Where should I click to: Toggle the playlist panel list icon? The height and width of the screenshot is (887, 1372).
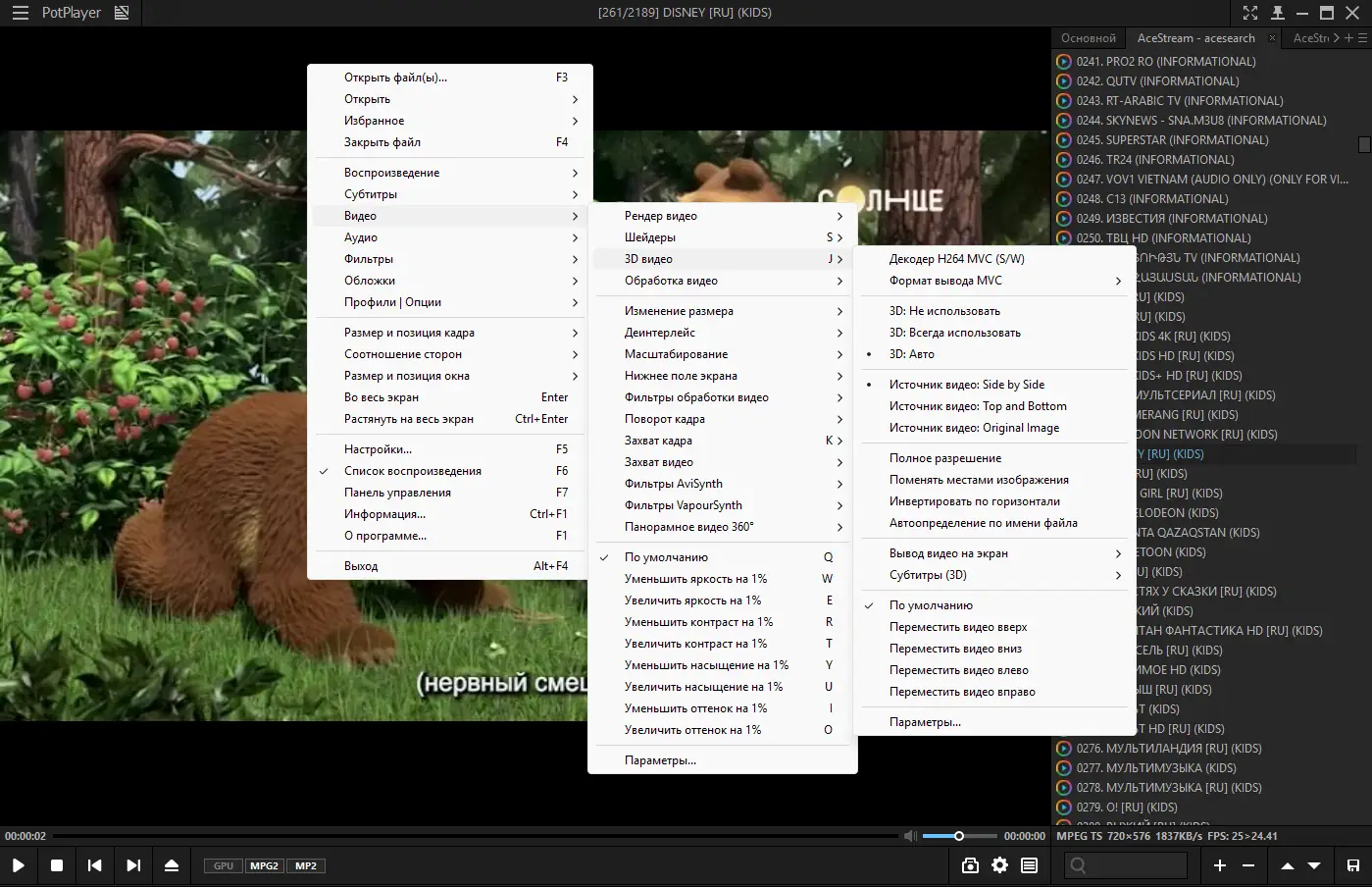pyautogui.click(x=1029, y=865)
